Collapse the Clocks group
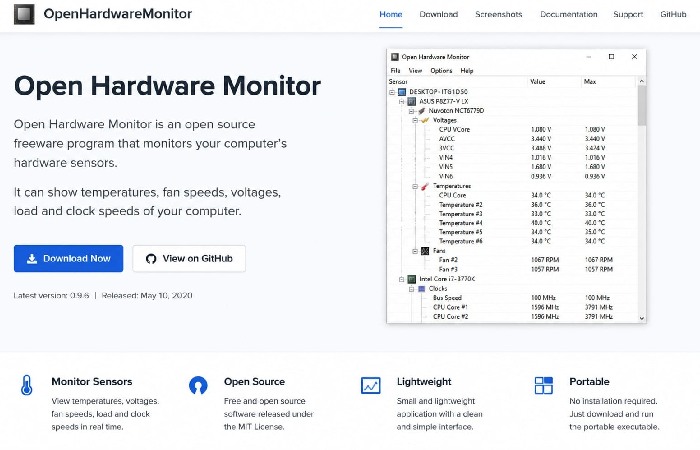Viewport: 700px width, 450px height. tap(412, 289)
